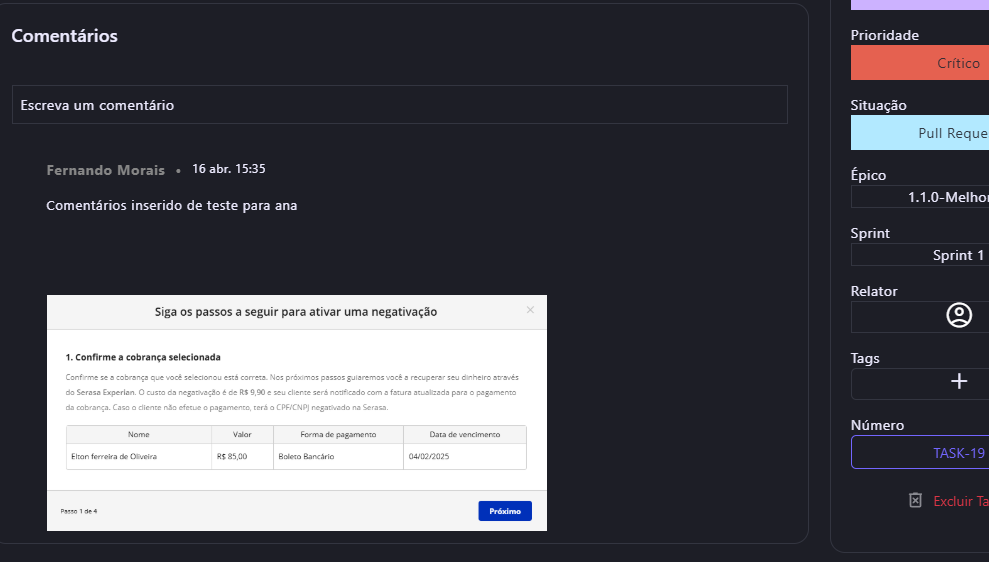The image size is (989, 562).
Task: Click the Comentários section heading
Action: click(x=64, y=36)
